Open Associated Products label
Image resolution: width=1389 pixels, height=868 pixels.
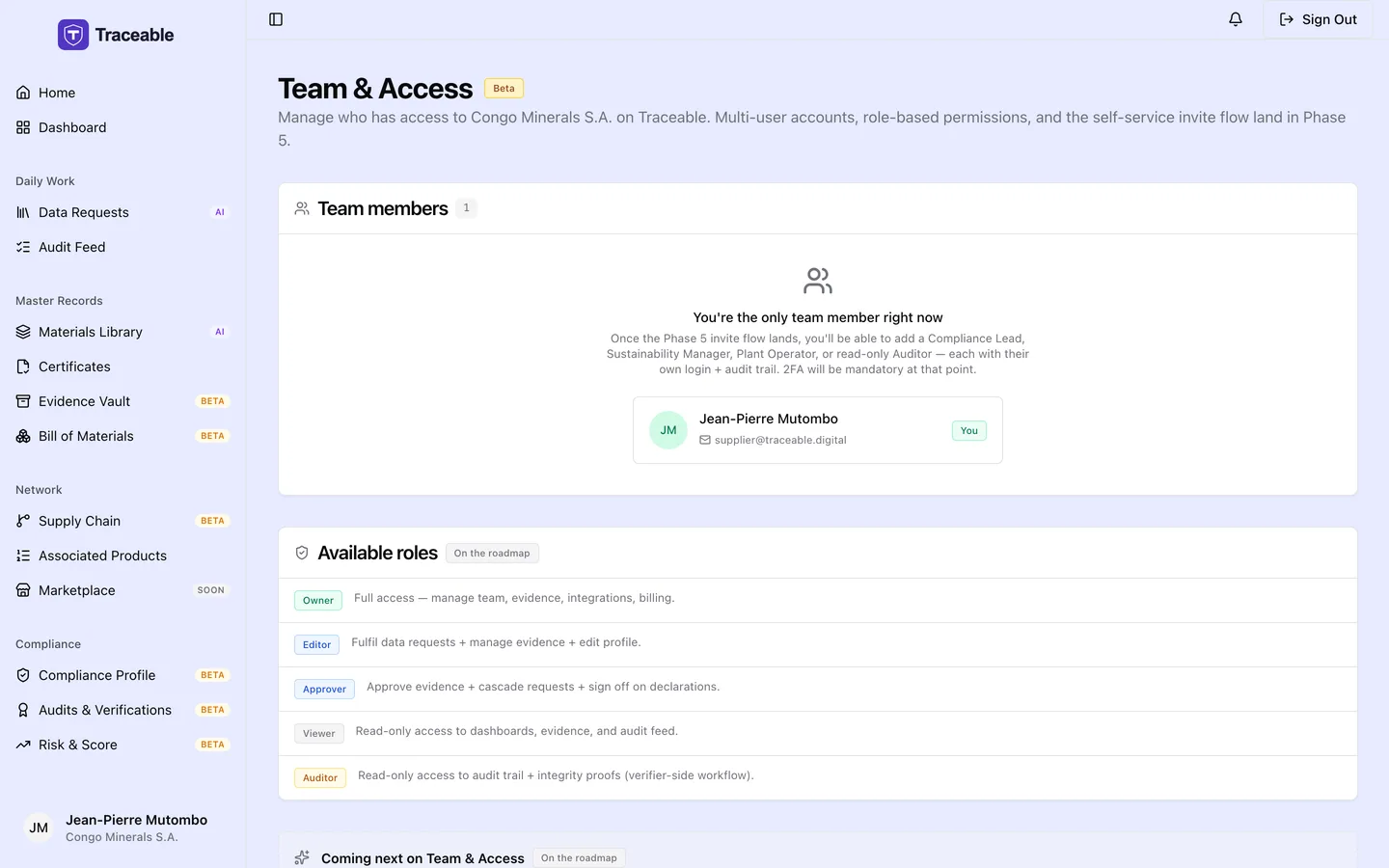tap(102, 556)
